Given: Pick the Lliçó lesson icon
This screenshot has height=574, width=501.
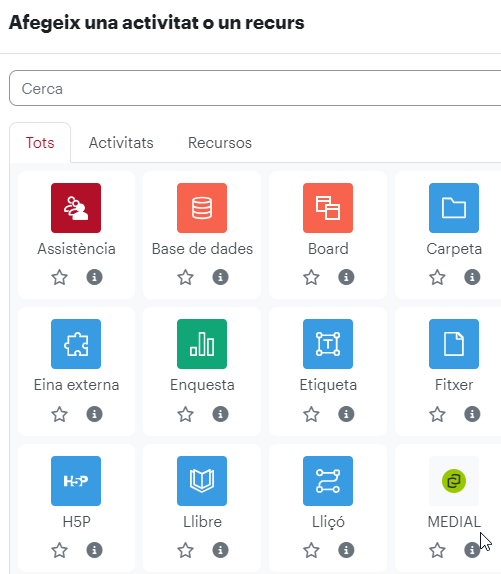Looking at the screenshot, I should point(328,481).
